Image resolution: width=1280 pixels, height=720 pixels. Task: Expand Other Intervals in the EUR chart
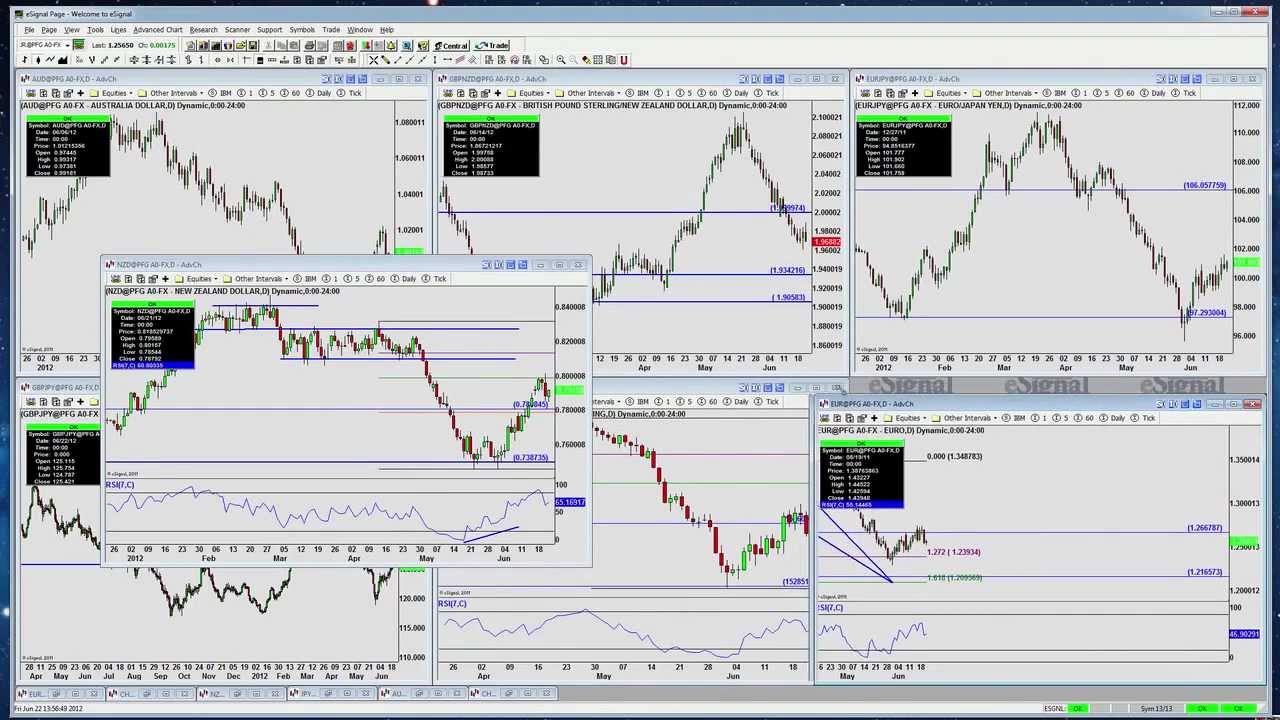click(966, 418)
